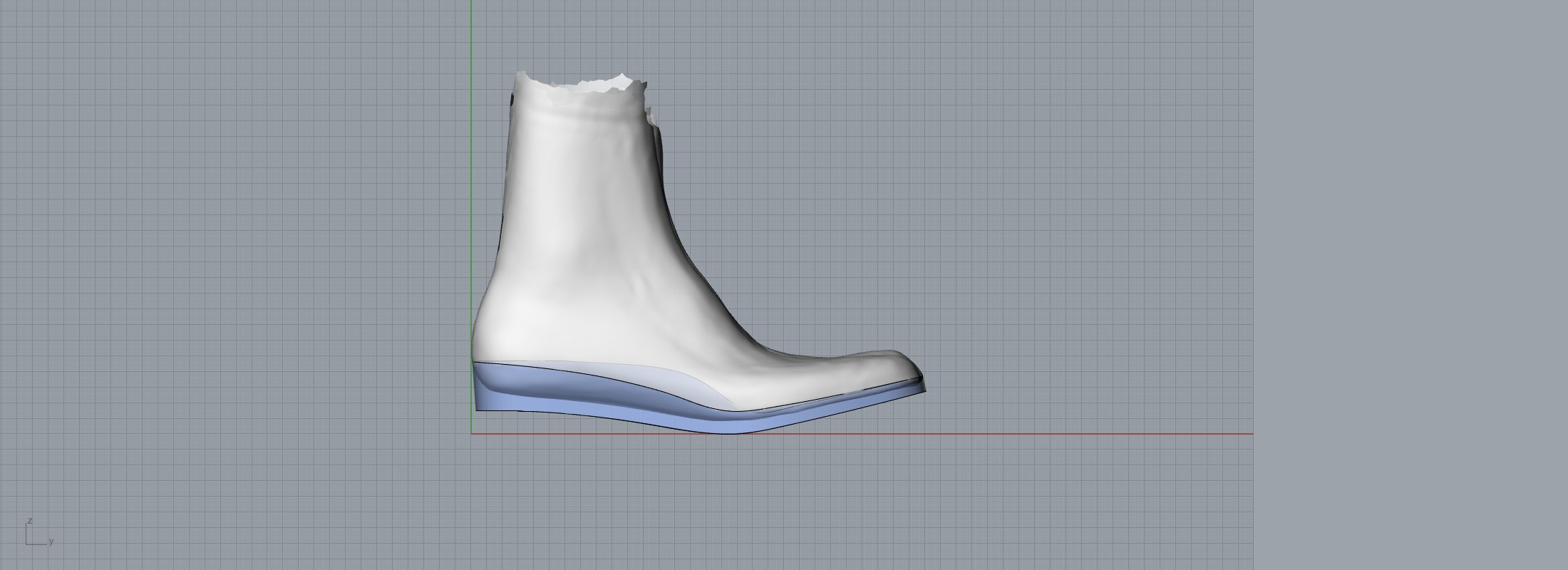Click empty grid left of the green axis

[235, 249]
